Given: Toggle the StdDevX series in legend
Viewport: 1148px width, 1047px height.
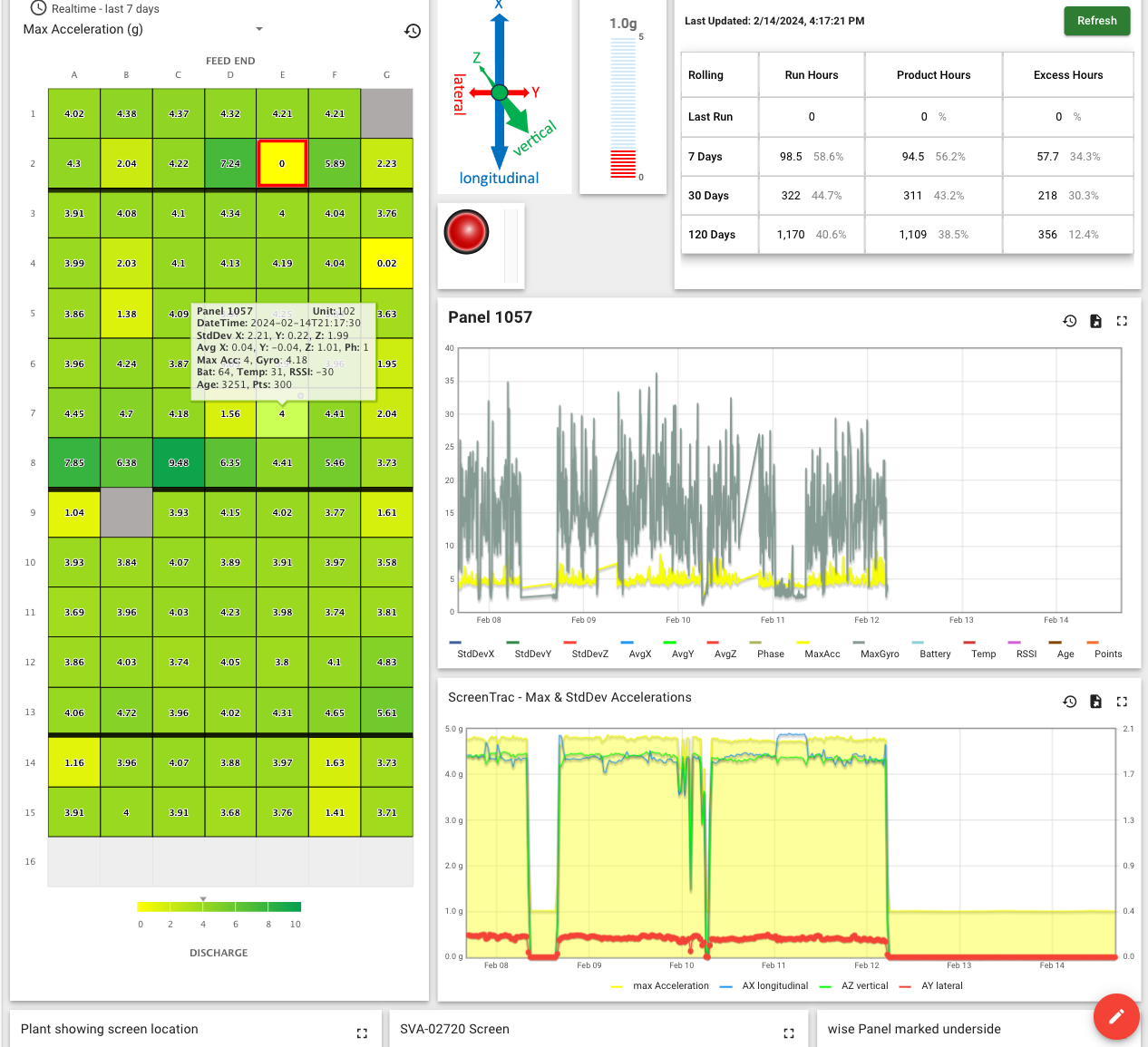Looking at the screenshot, I should point(475,654).
